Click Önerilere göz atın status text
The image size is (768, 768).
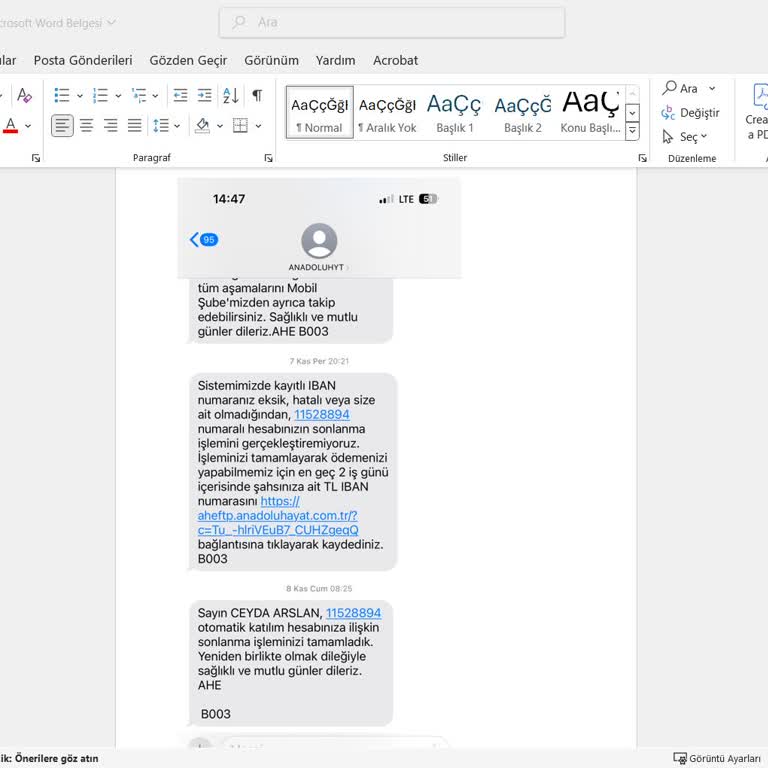click(x=56, y=758)
